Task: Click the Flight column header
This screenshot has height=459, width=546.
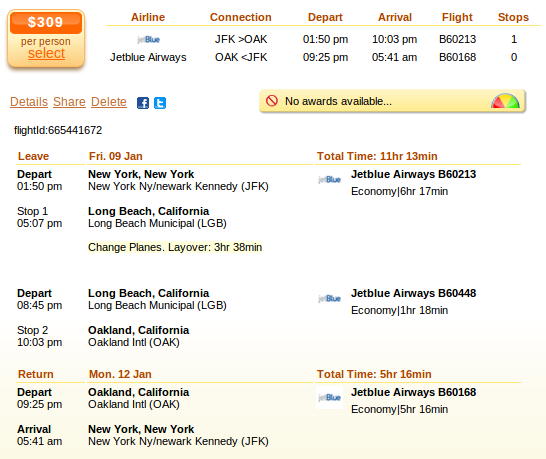Action: (457, 17)
